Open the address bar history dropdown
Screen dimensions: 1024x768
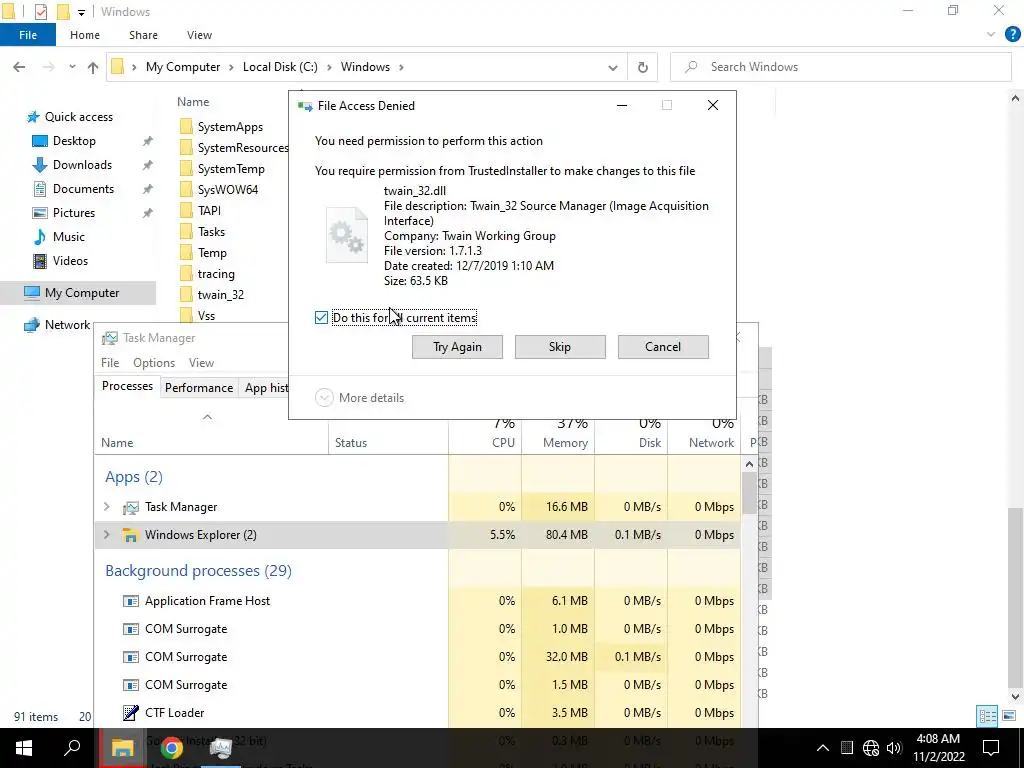(613, 67)
